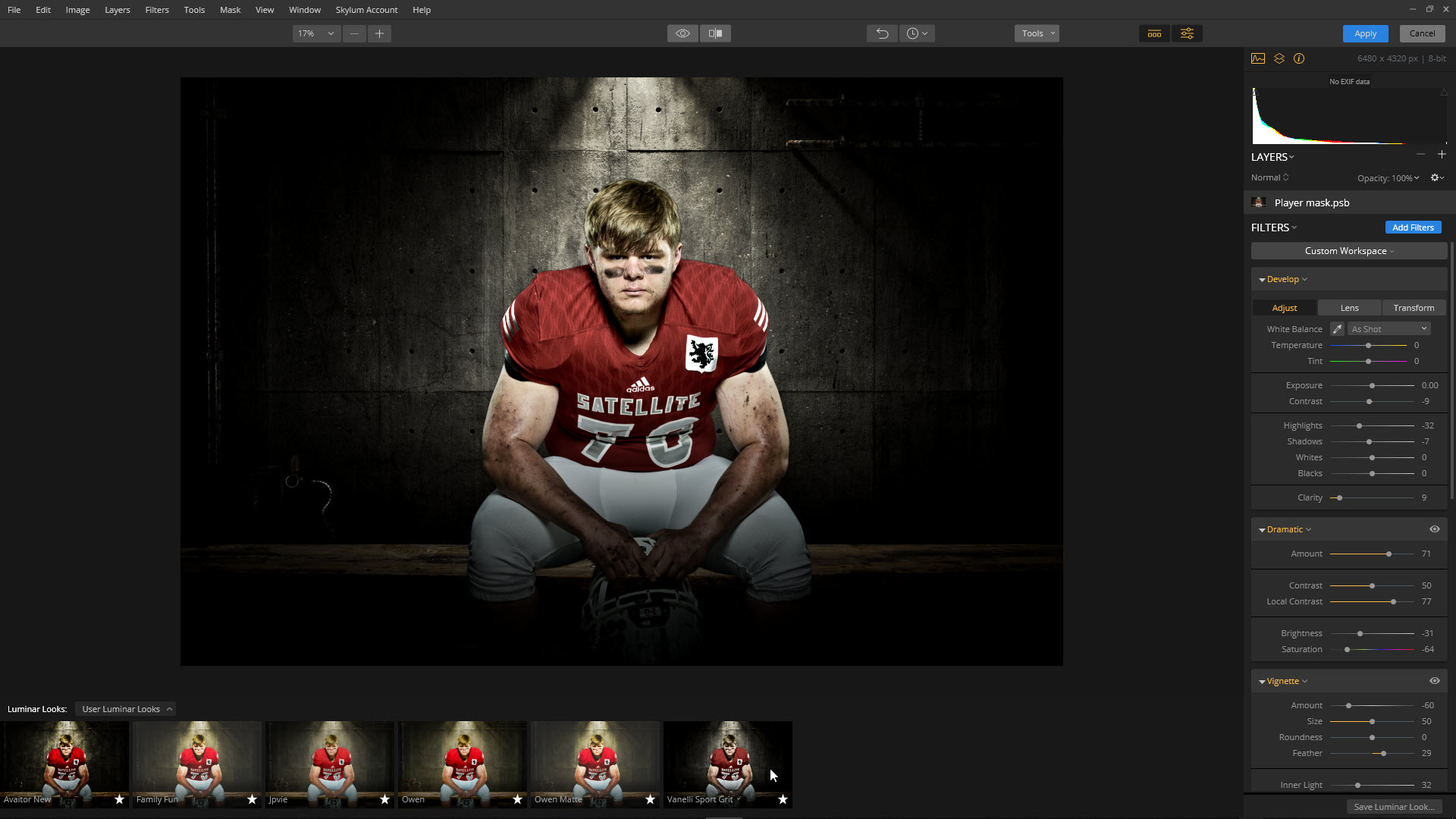
Task: Toggle the Luminar Looks strip icon
Action: click(1154, 33)
